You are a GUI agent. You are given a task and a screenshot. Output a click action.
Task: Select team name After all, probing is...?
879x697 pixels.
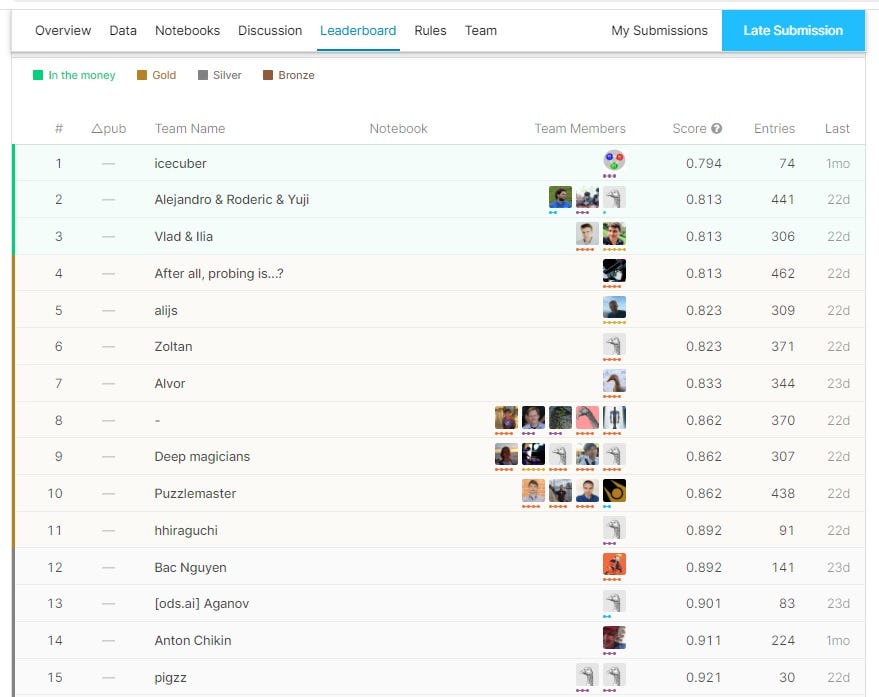pos(219,274)
